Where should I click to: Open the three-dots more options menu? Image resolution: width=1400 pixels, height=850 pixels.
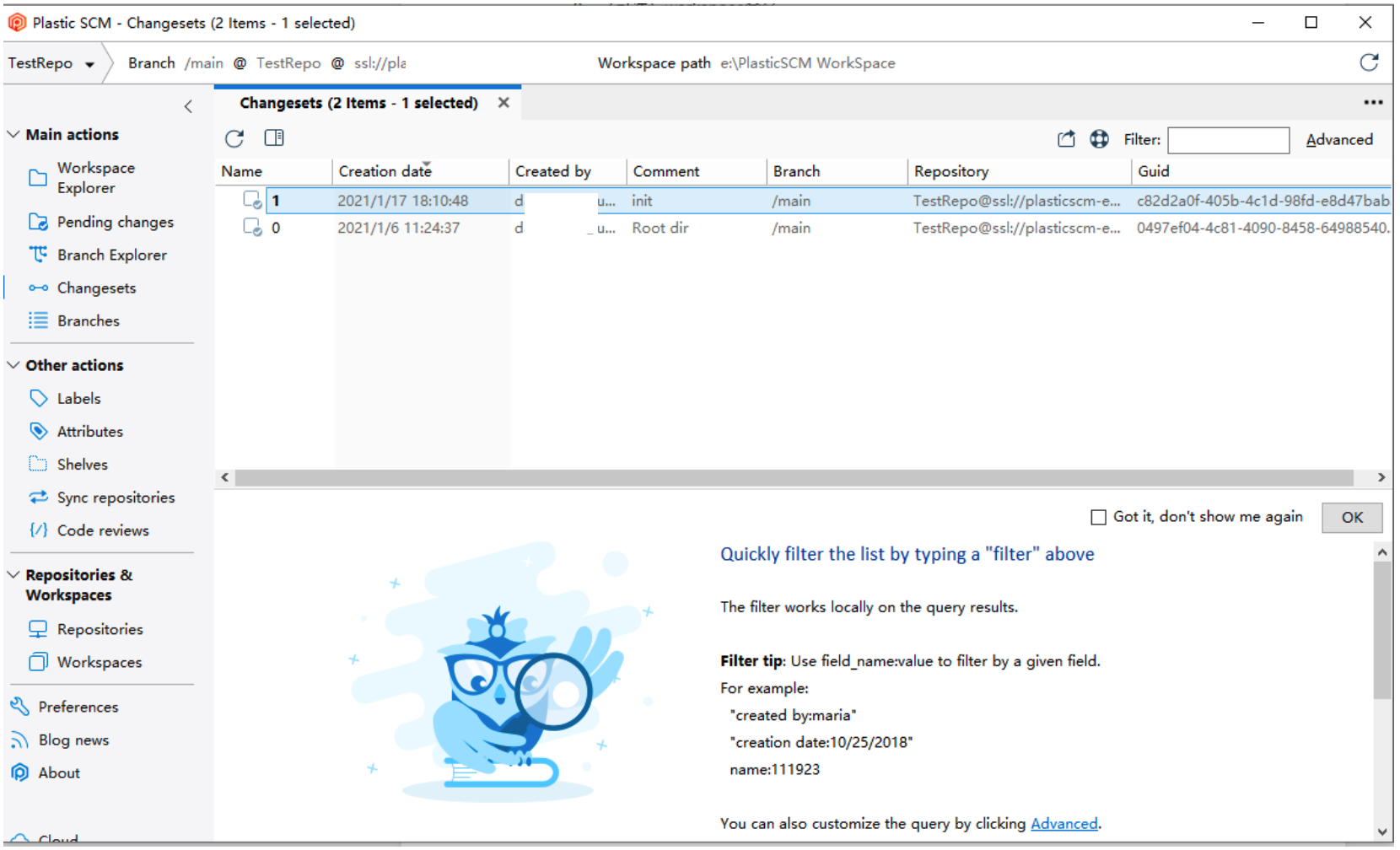point(1373,102)
